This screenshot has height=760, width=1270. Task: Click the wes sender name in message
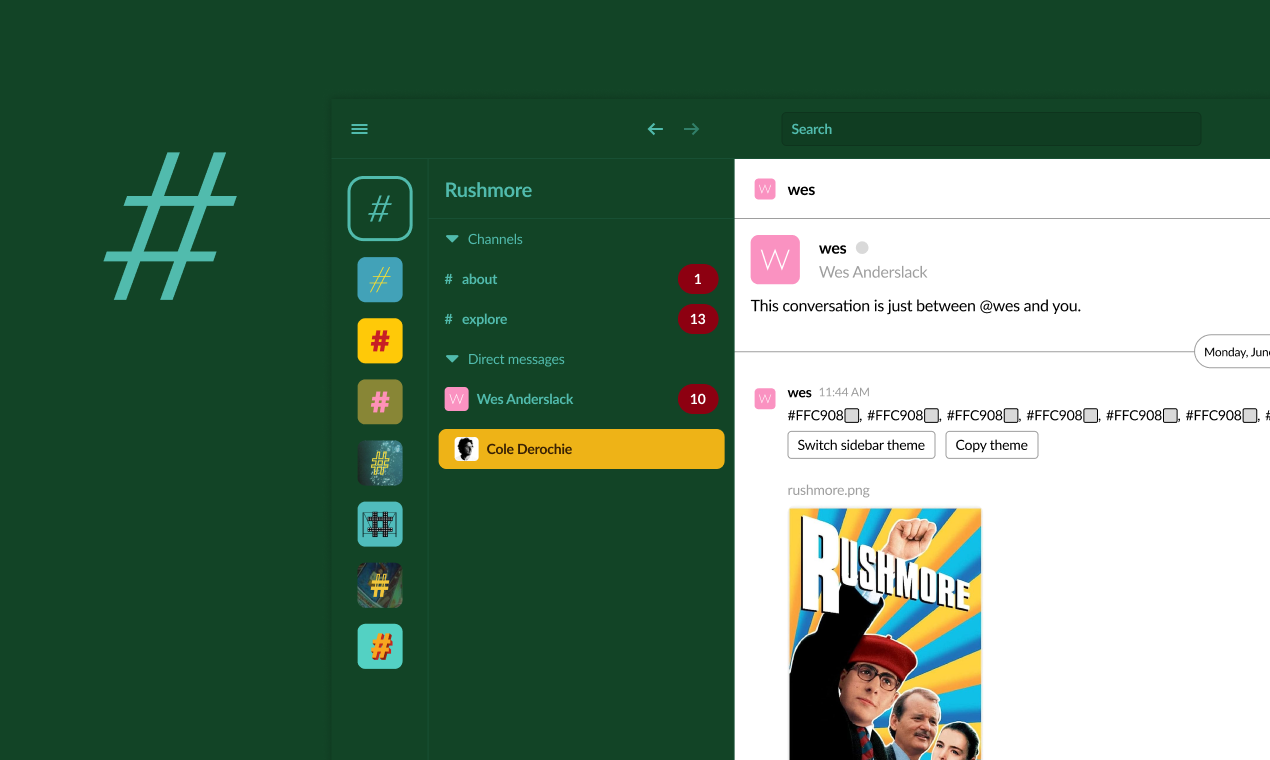coord(799,392)
